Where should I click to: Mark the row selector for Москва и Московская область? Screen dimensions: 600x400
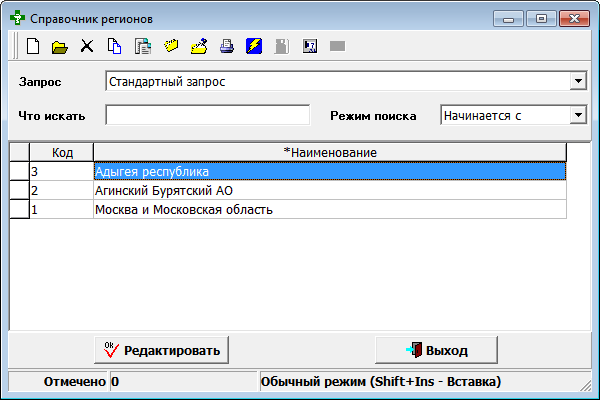click(20, 209)
